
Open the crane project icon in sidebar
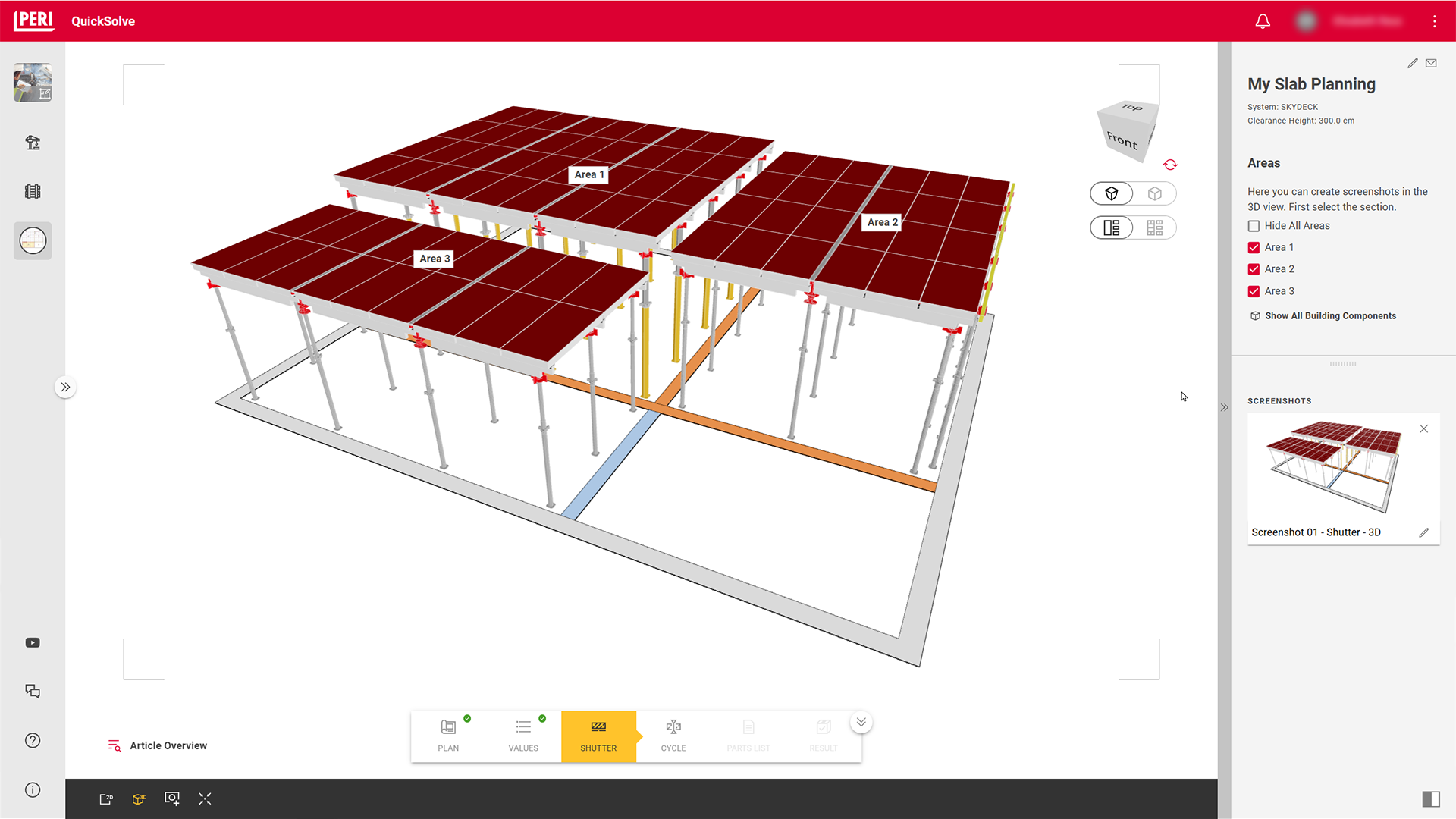point(33,142)
